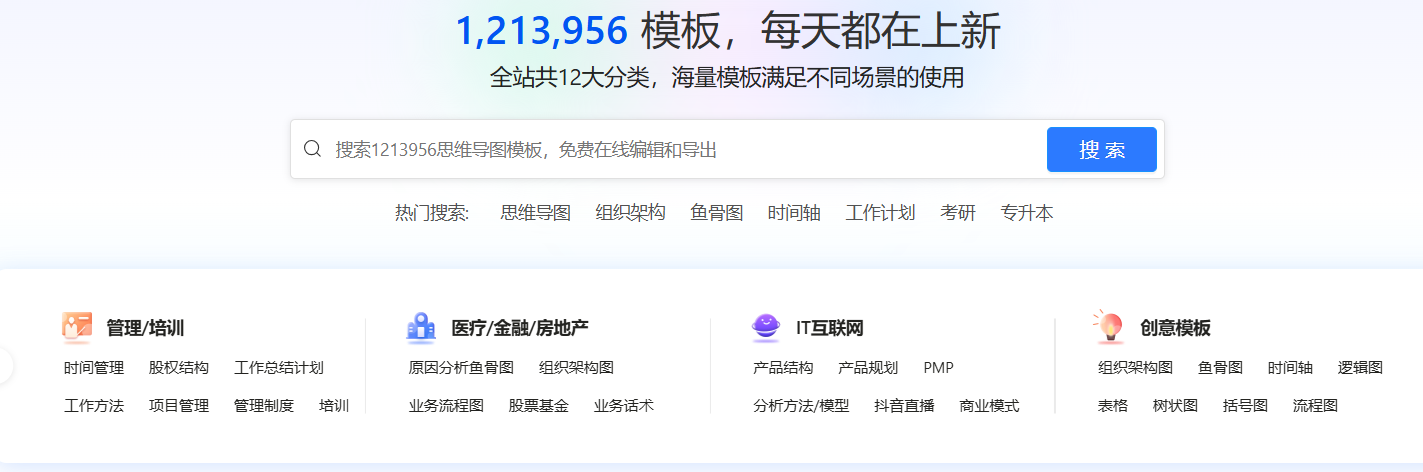This screenshot has width=1423, height=472.
Task: Select 工作方法 link
Action: pos(94,406)
